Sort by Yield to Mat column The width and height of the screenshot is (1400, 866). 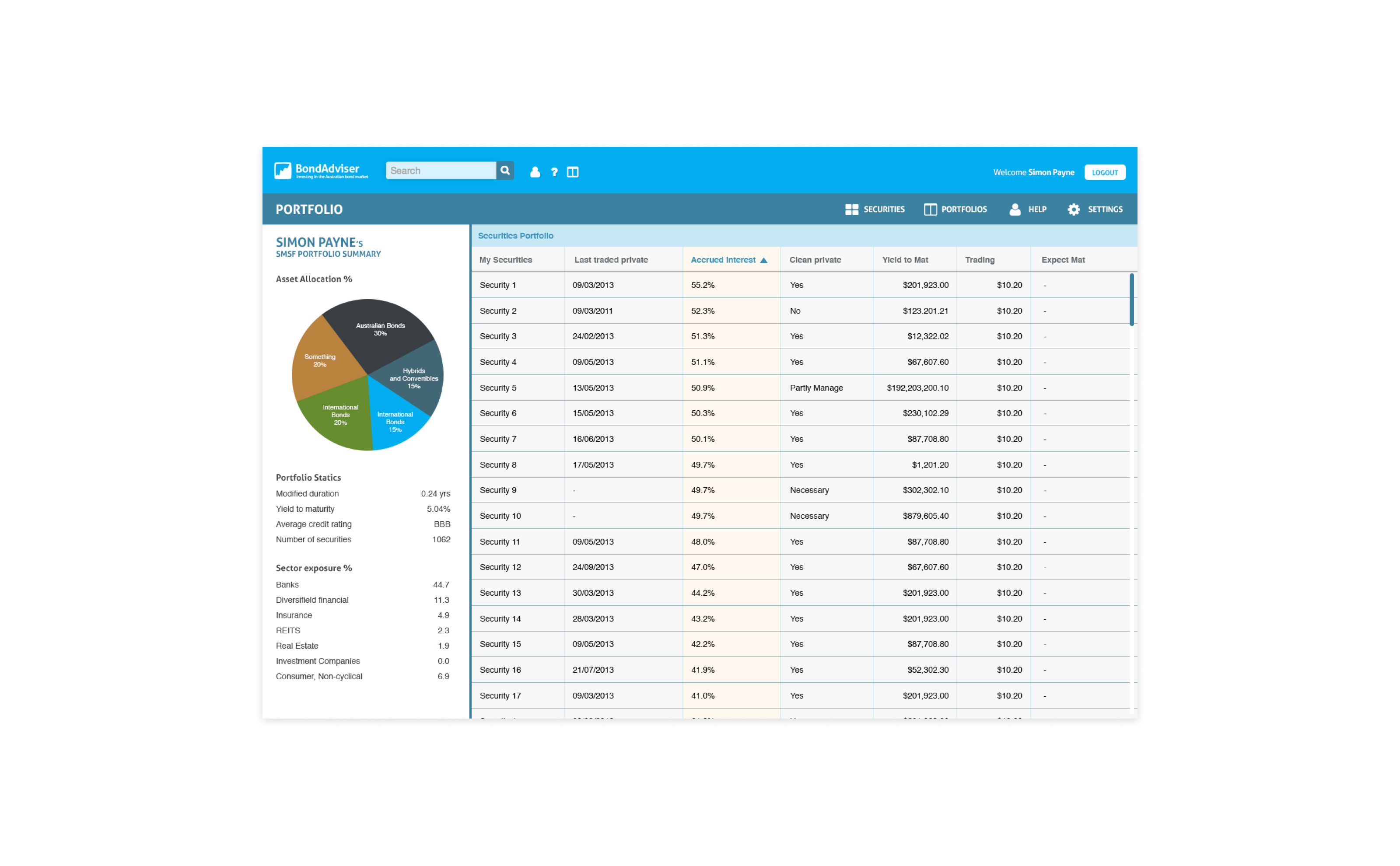pyautogui.click(x=904, y=260)
